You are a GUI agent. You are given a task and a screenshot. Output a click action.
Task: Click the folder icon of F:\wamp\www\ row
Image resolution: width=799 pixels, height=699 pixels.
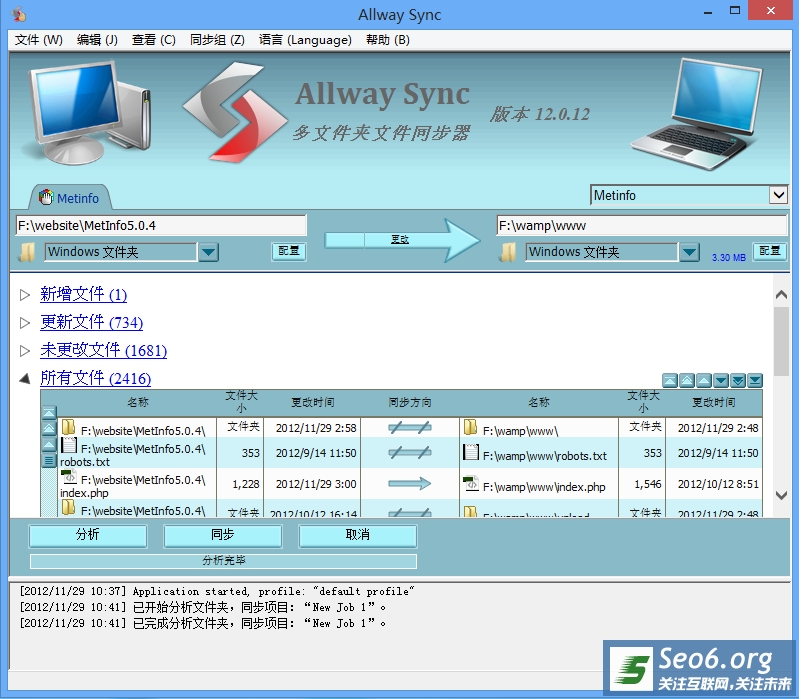click(x=471, y=427)
